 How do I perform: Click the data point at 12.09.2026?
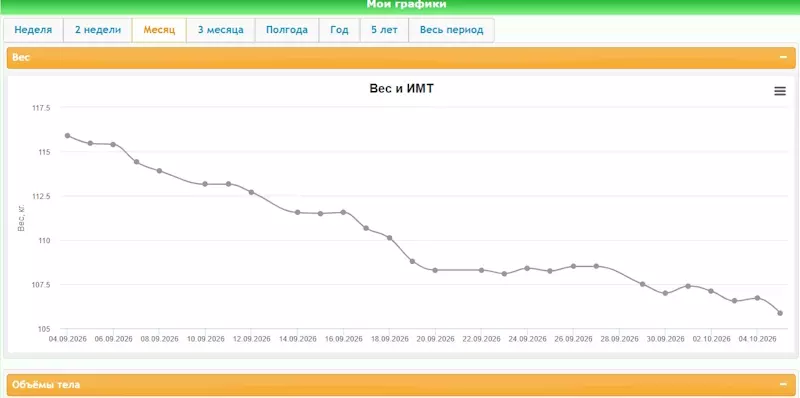coord(252,192)
